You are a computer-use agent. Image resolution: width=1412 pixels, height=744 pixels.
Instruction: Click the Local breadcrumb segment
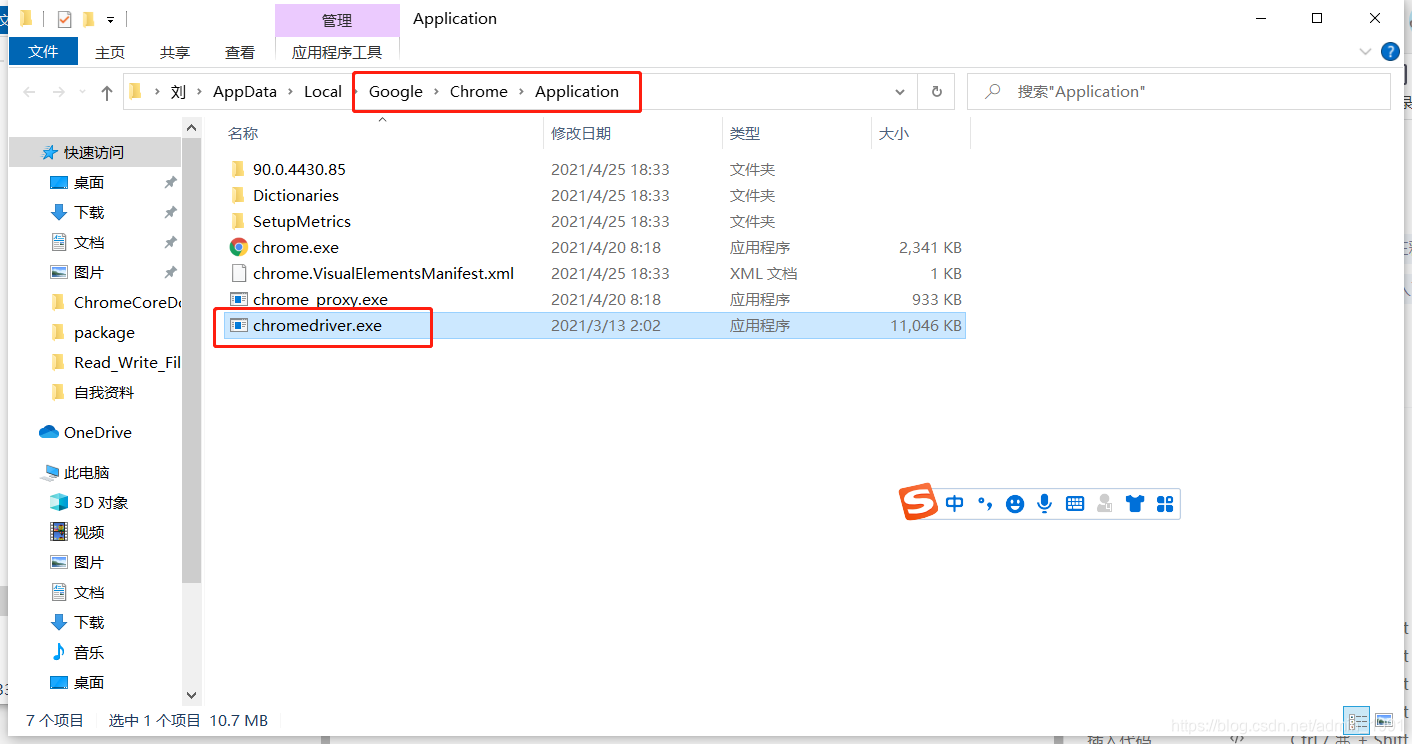click(x=323, y=92)
